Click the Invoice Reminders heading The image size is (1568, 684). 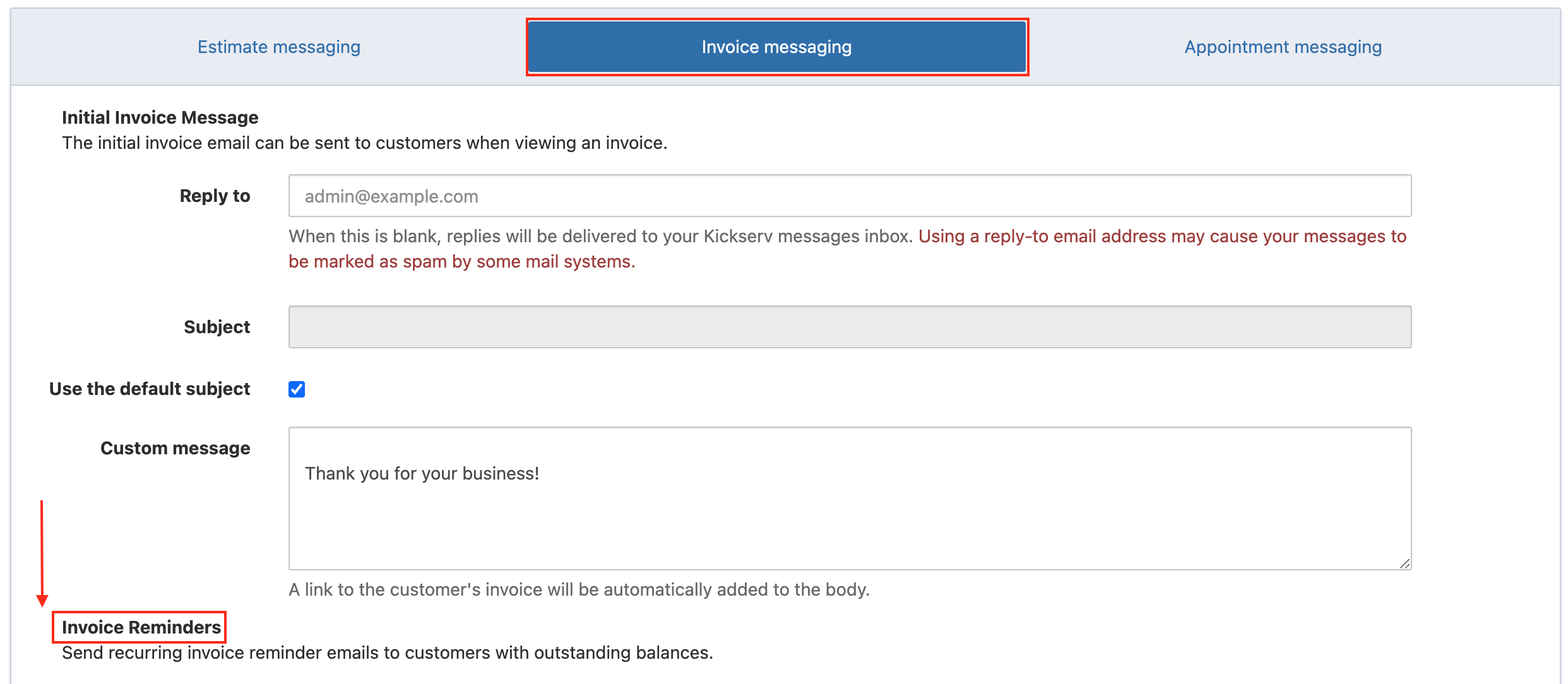click(x=141, y=627)
